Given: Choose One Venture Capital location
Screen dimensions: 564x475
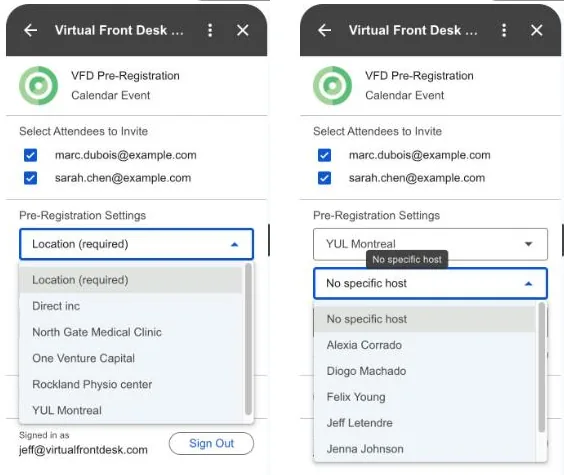Looking at the screenshot, I should coord(131,358).
